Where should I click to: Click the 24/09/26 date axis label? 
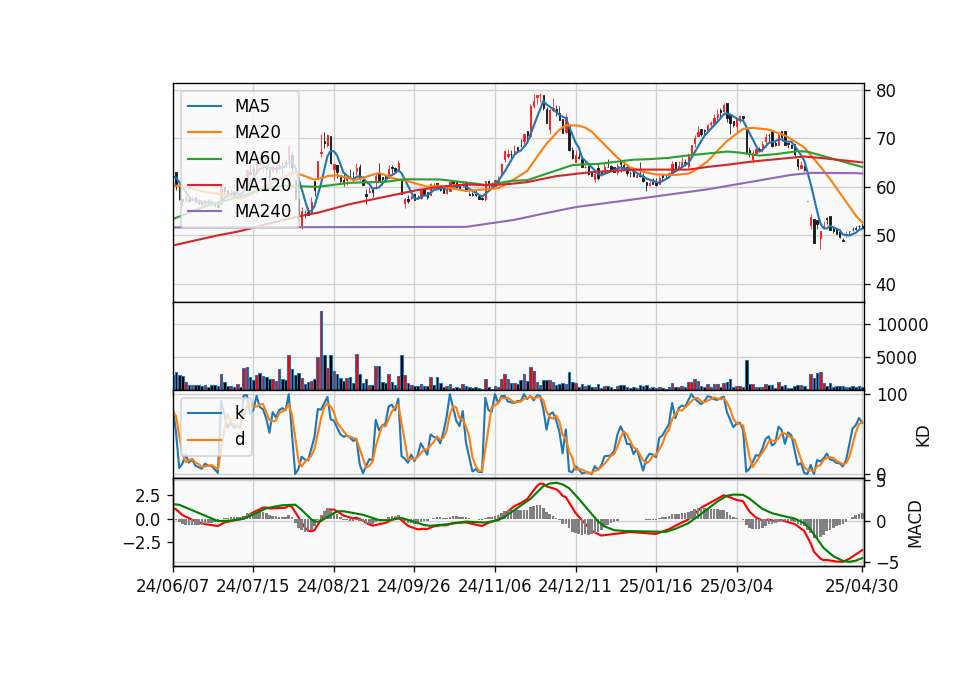pos(413,586)
